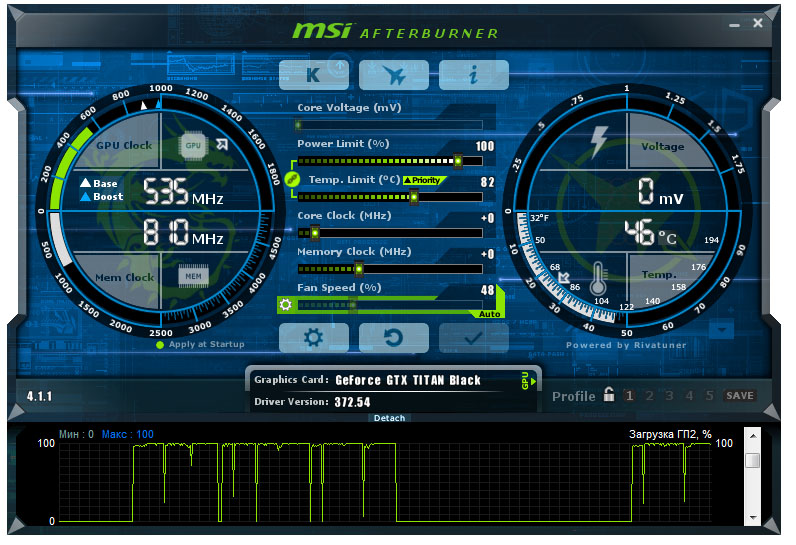Click the Загрузка ГП2, % graph label
Viewport: 796px width, 545px height.
670,434
